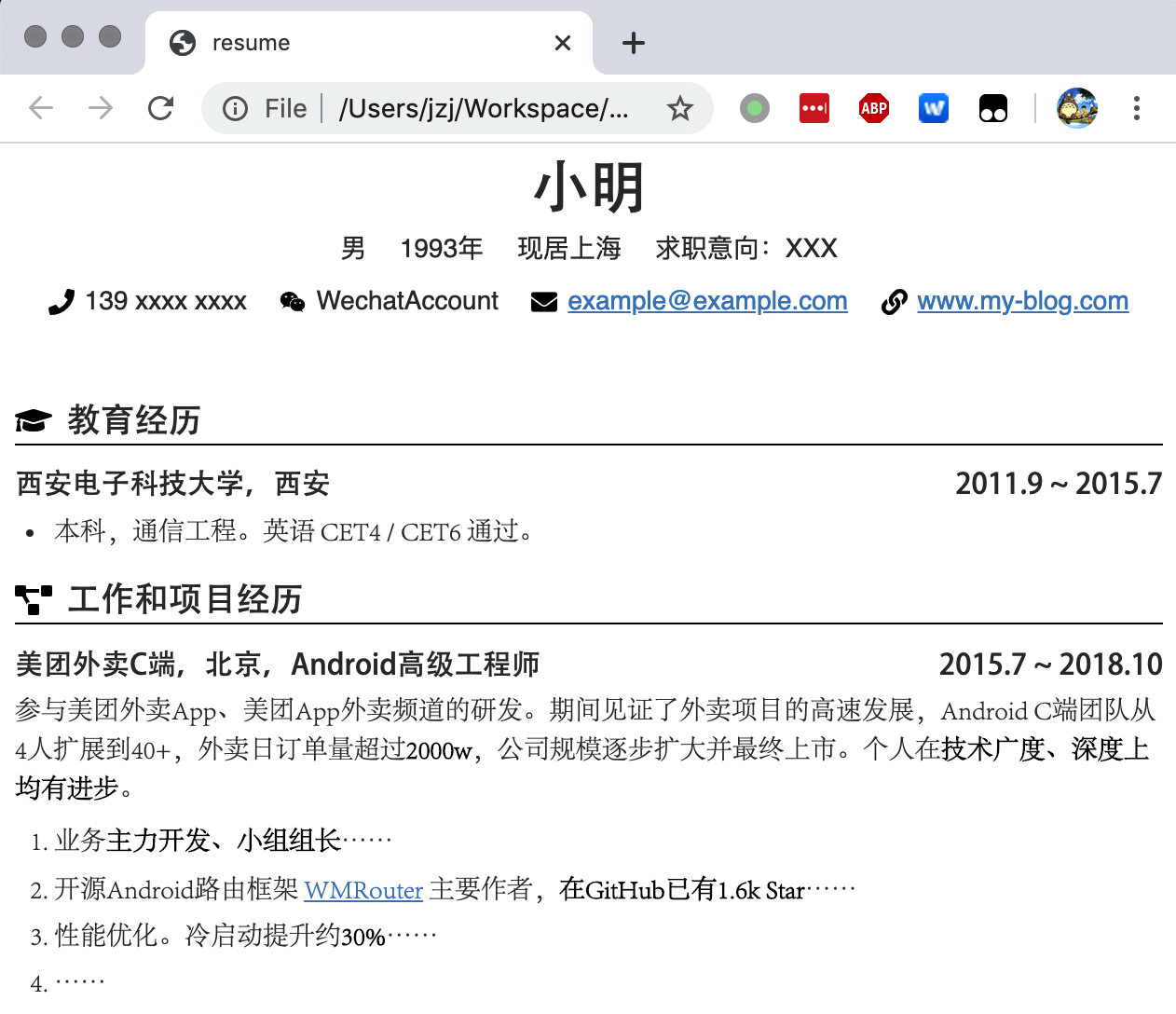
Task: Click the 现居上海 text
Action: (569, 248)
